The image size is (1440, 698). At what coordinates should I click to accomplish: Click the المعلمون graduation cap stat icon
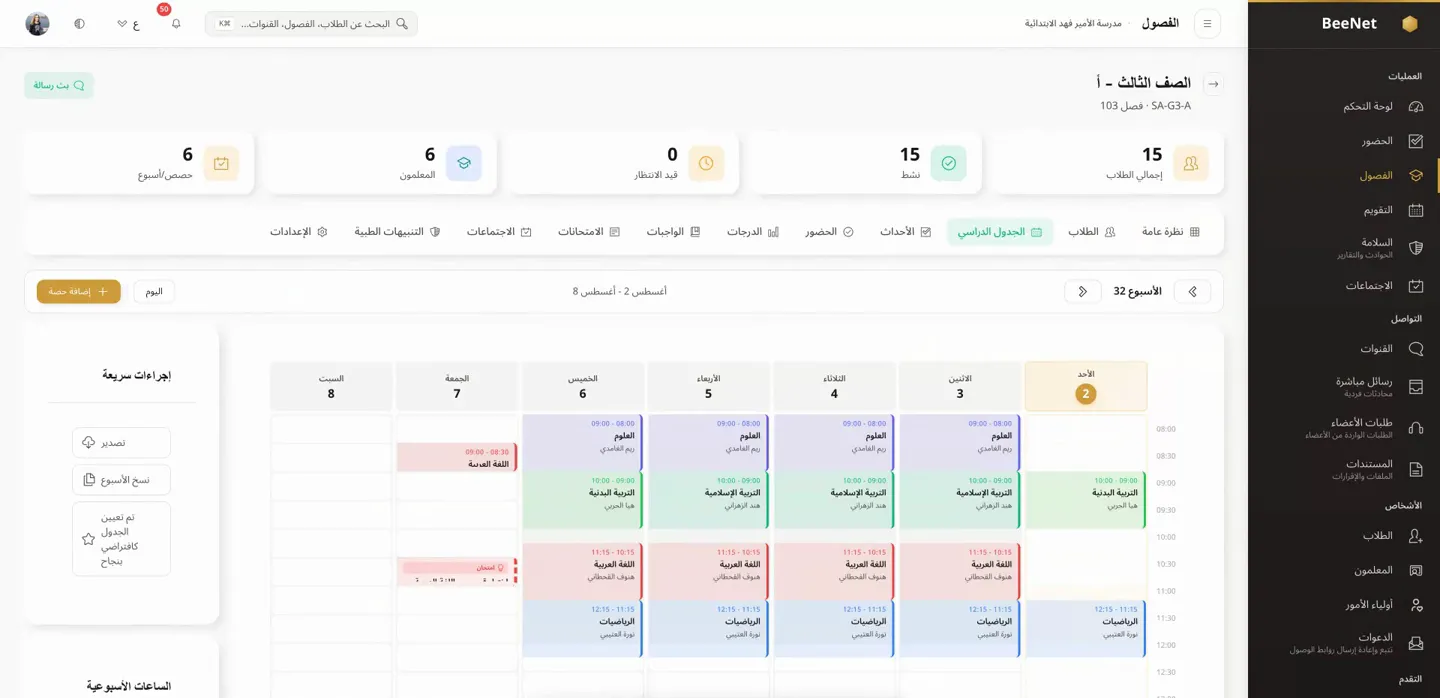pyautogui.click(x=464, y=163)
